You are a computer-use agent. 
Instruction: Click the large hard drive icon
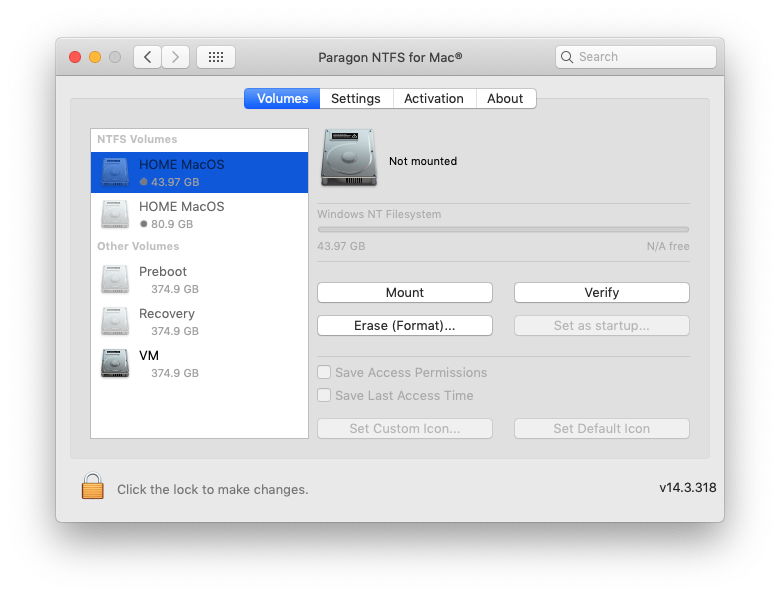349,158
